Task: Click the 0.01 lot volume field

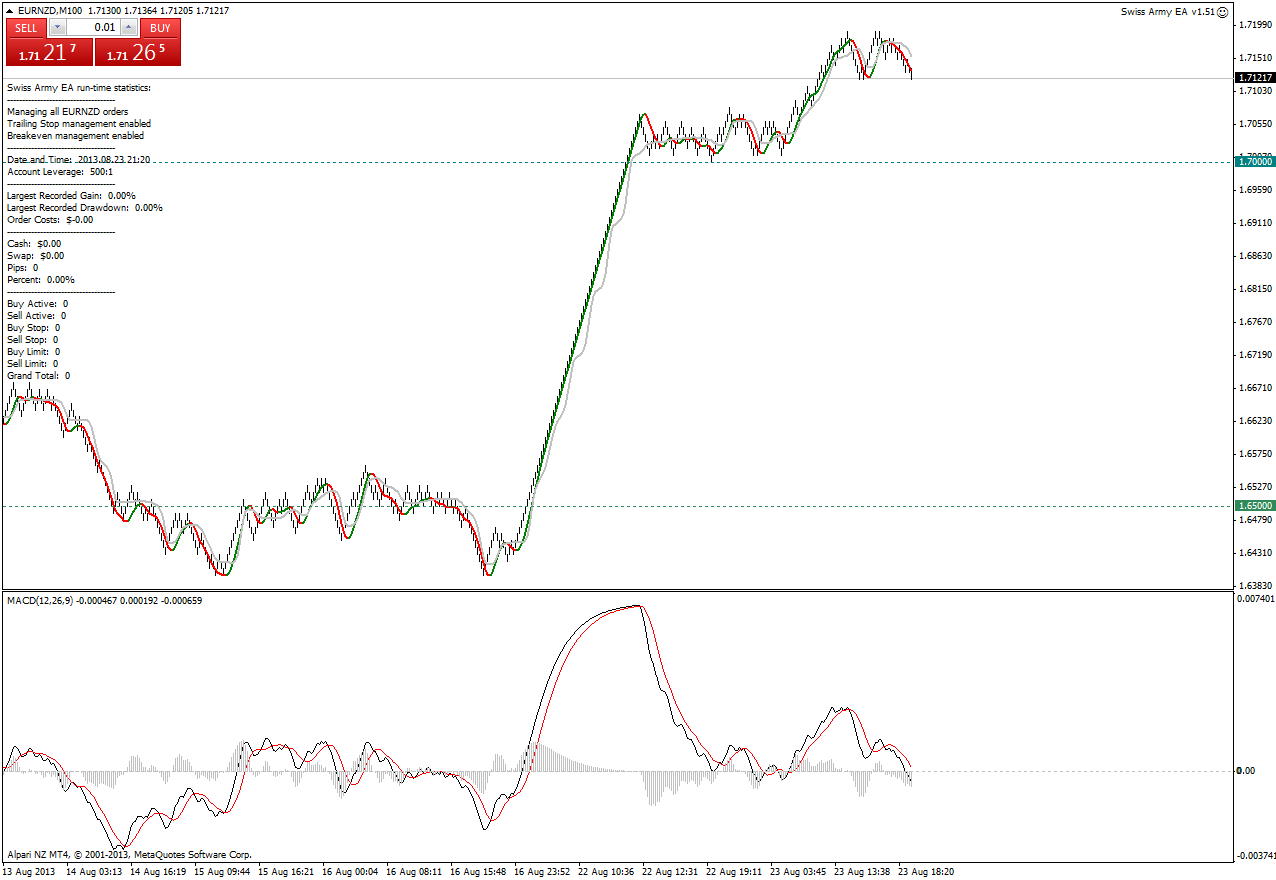Action: click(94, 28)
